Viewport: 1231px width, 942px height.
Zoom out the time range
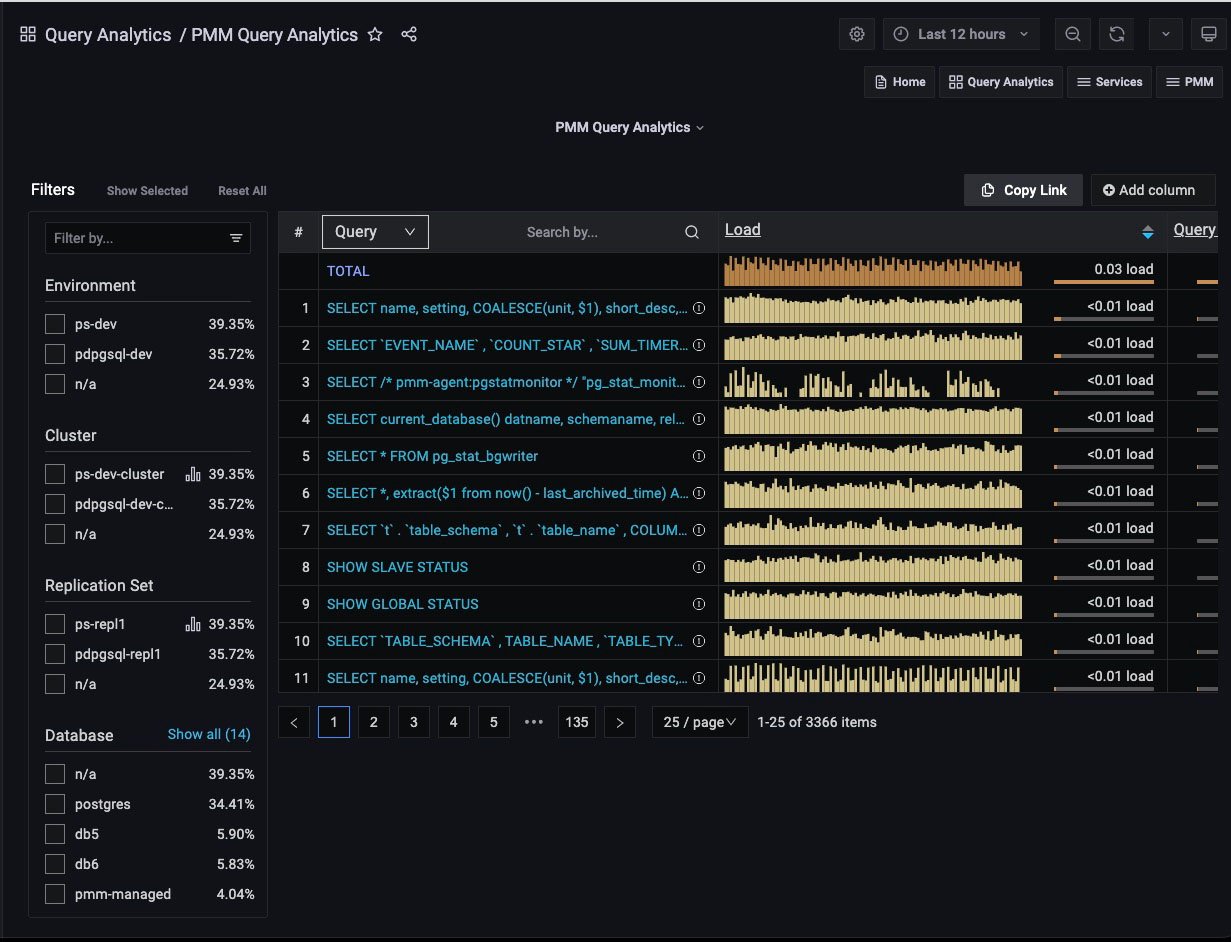(1073, 34)
